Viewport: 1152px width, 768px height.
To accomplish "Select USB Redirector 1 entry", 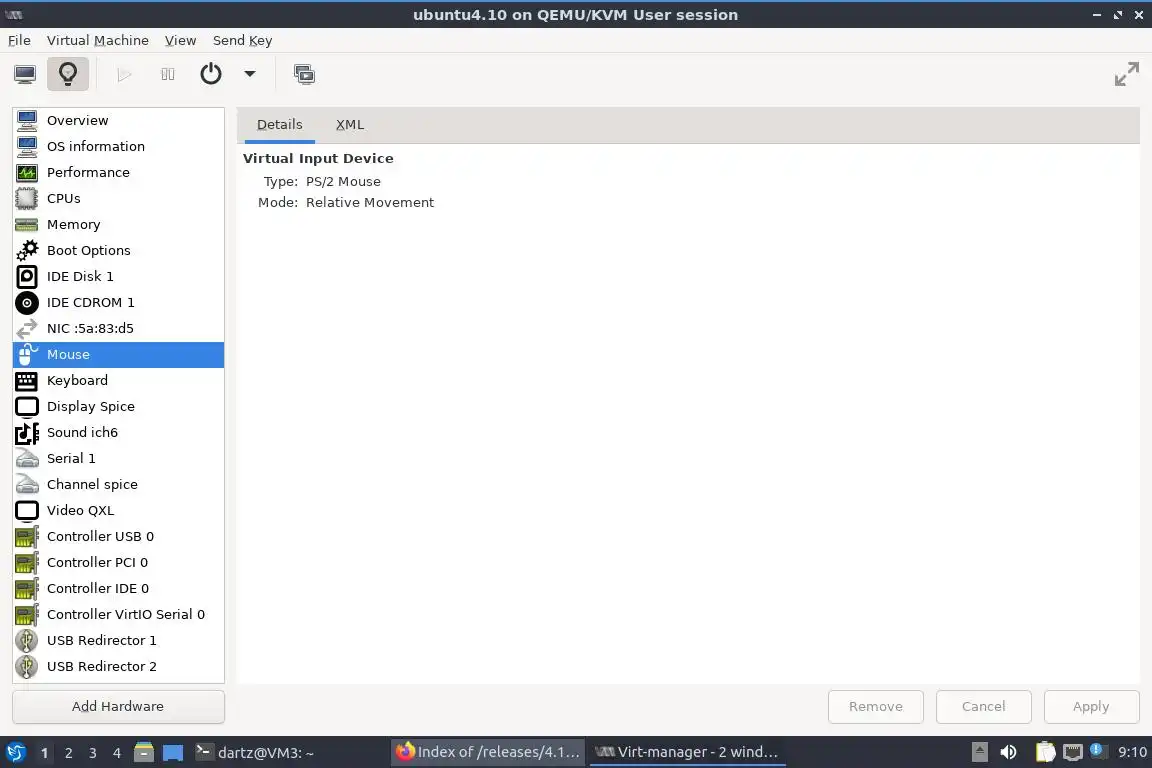I will point(118,641).
